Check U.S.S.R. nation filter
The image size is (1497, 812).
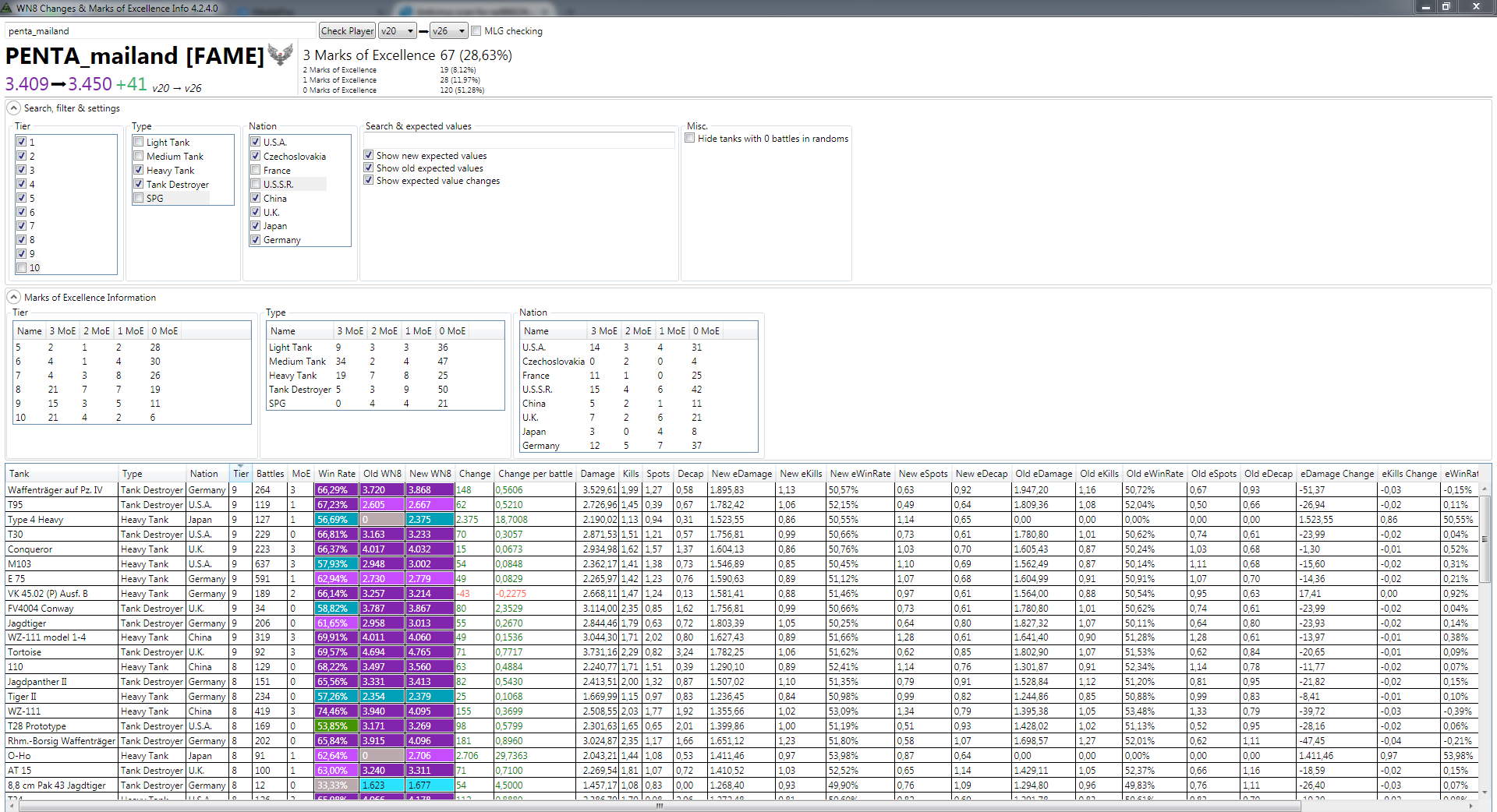(x=255, y=184)
